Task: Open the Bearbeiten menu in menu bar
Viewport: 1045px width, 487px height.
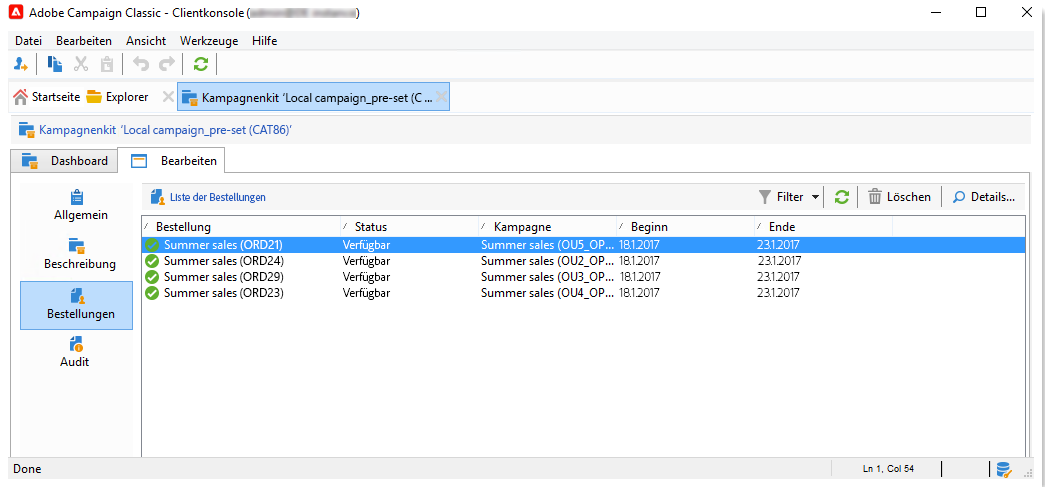Action: tap(84, 41)
